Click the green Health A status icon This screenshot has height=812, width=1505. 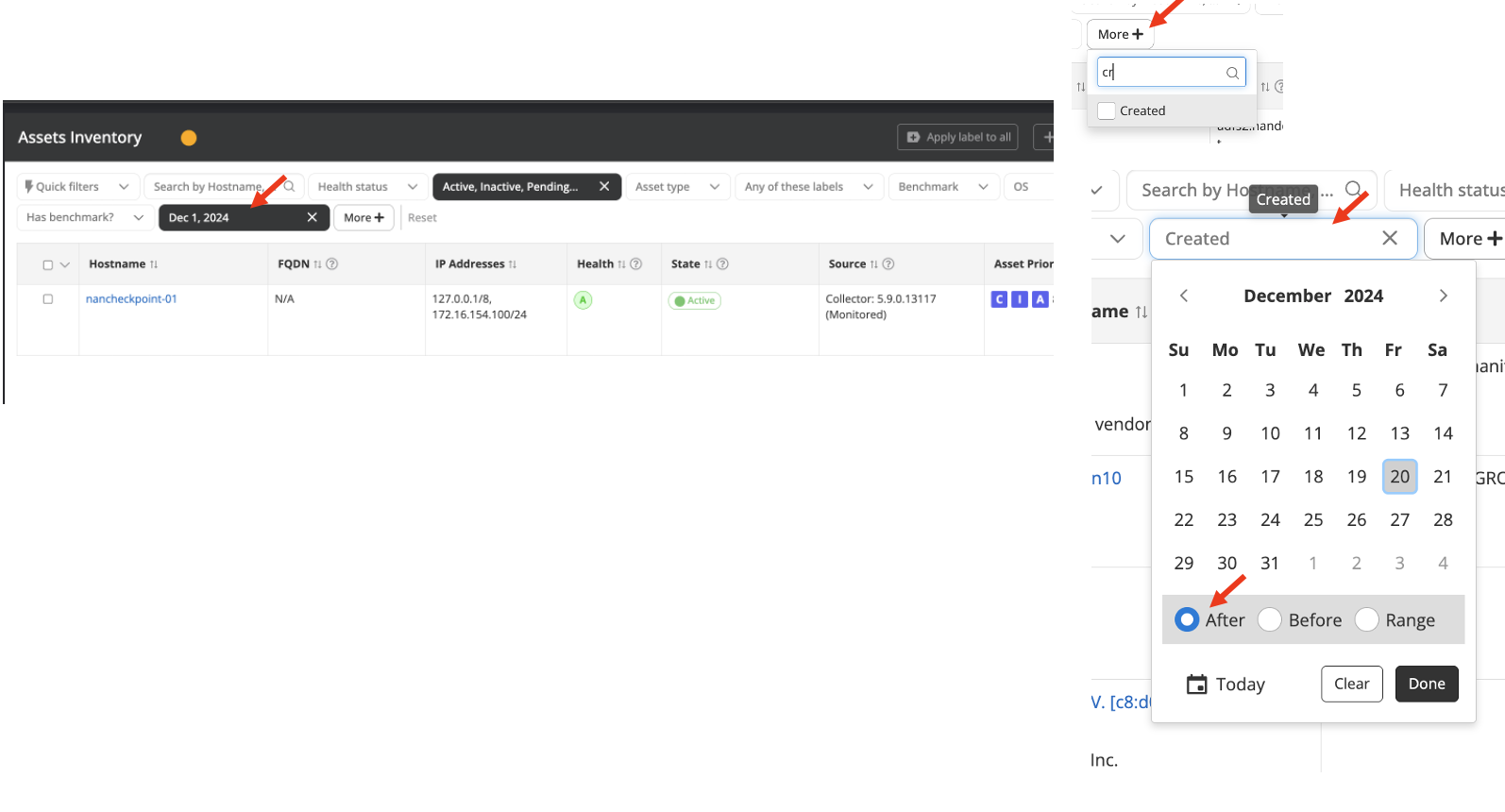[x=583, y=300]
